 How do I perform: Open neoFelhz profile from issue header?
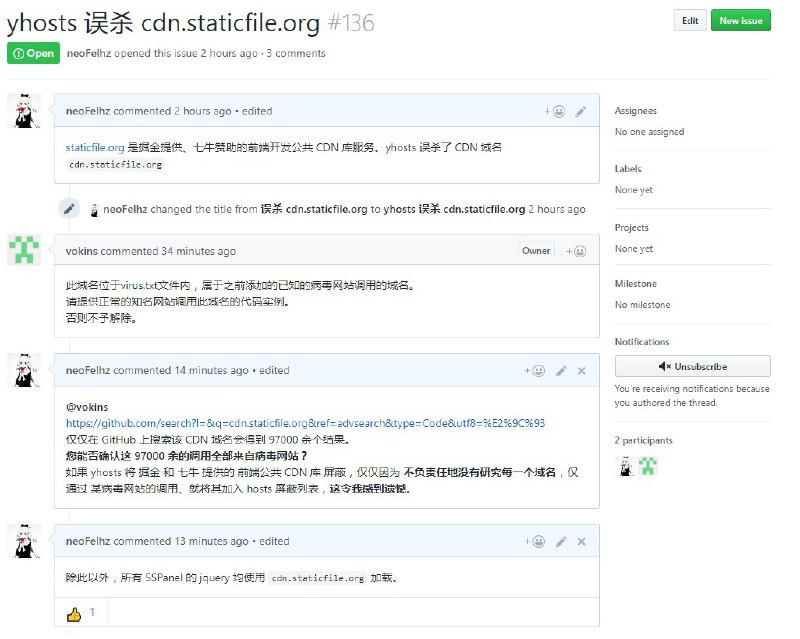click(x=89, y=53)
